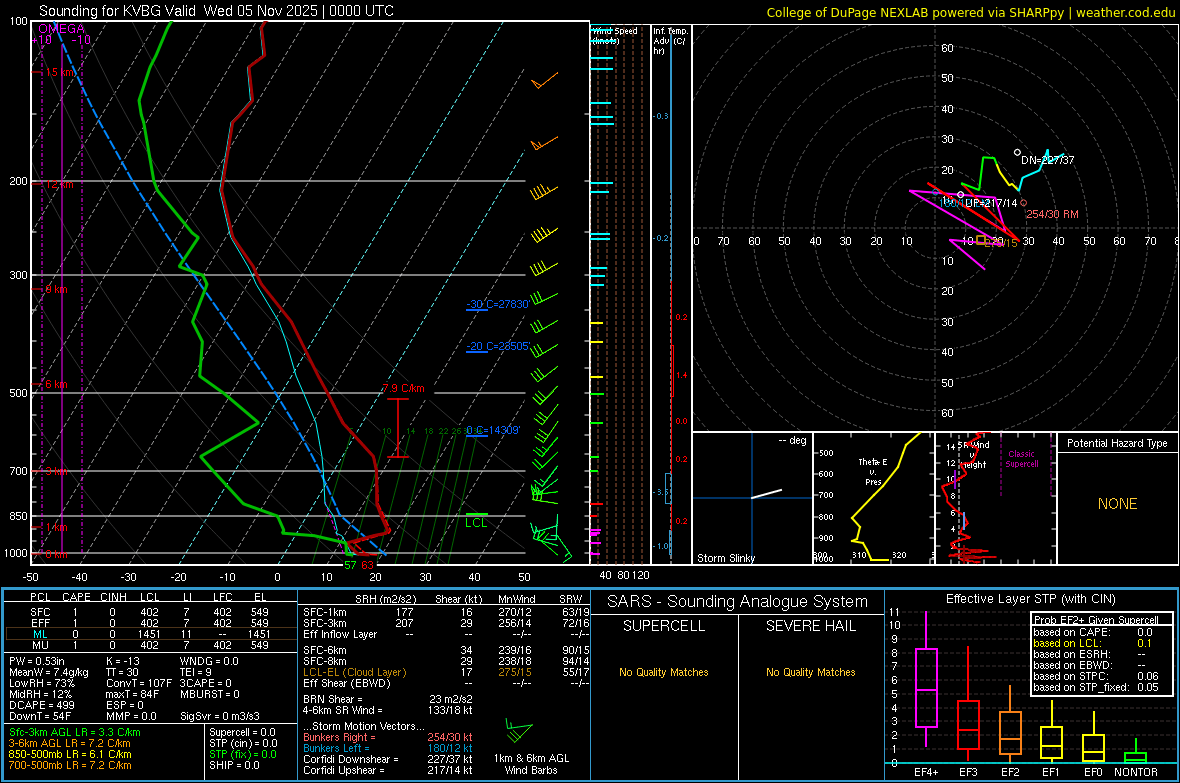This screenshot has width=1180, height=783.
Task: Click the 'Storm Slinky' panel label
Action: [x=725, y=558]
